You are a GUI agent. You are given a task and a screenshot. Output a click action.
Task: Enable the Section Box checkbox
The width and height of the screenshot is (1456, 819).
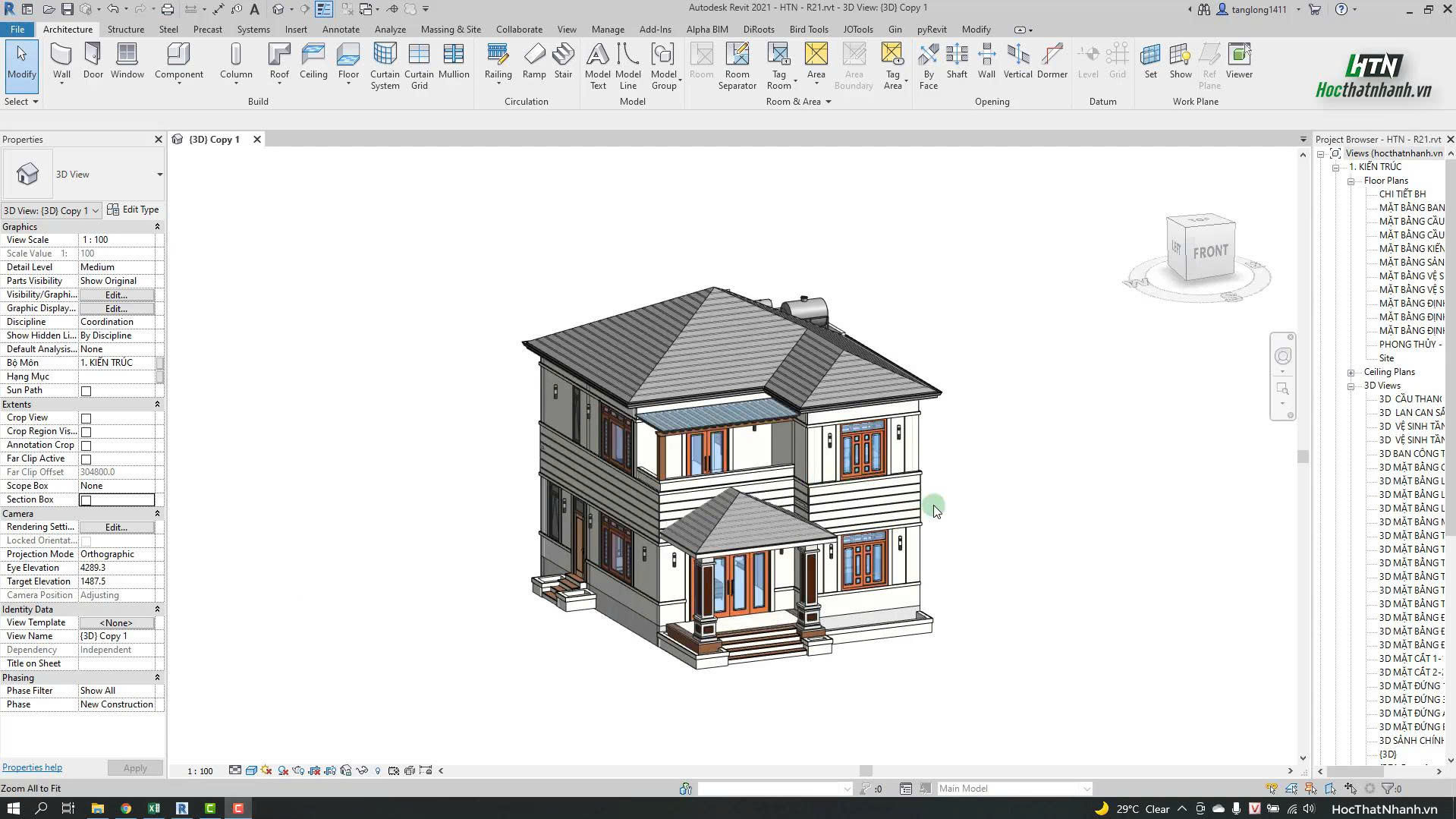tap(86, 500)
